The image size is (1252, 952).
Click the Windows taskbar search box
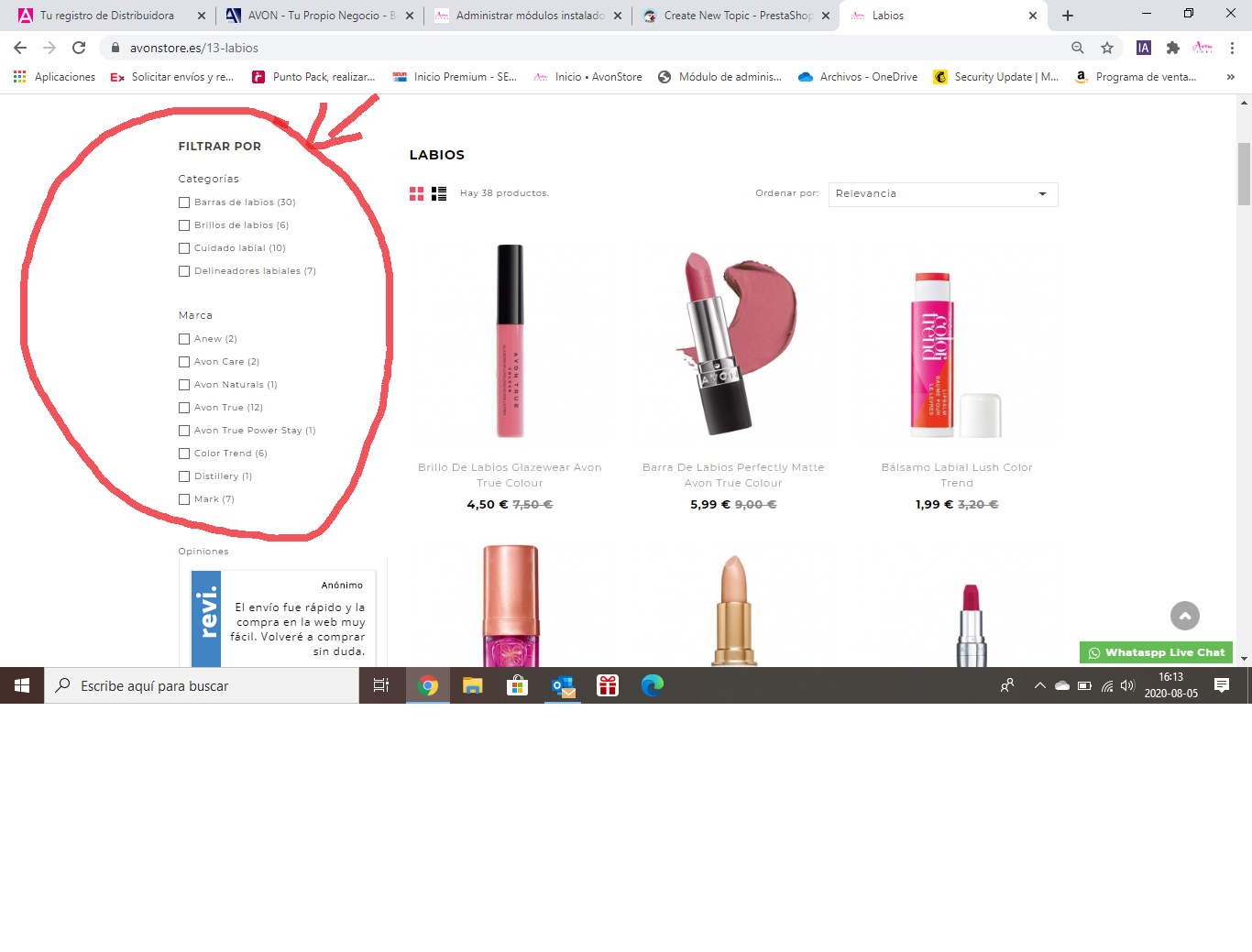[202, 685]
